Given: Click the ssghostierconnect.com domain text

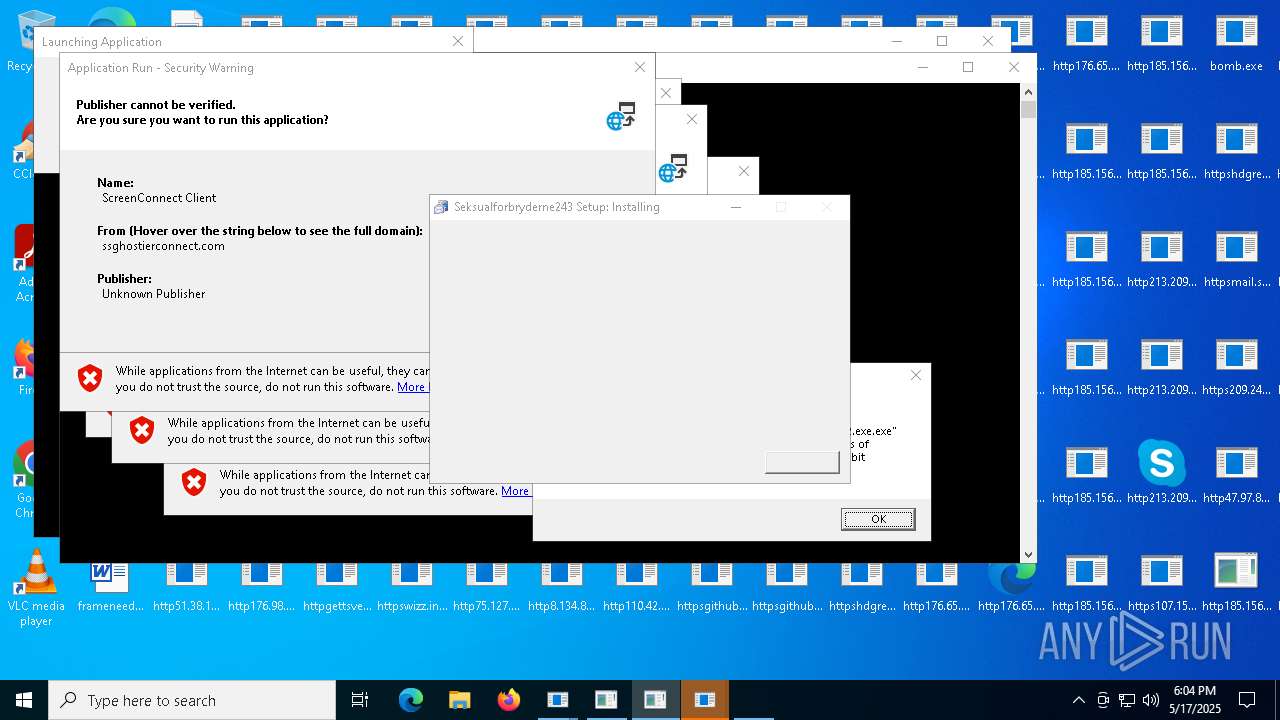Looking at the screenshot, I should (x=163, y=246).
